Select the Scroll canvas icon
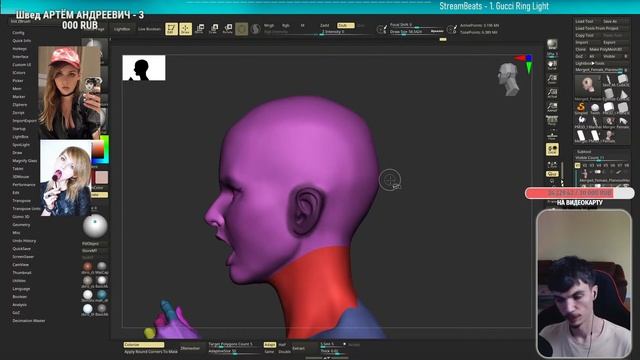 pyautogui.click(x=552, y=66)
